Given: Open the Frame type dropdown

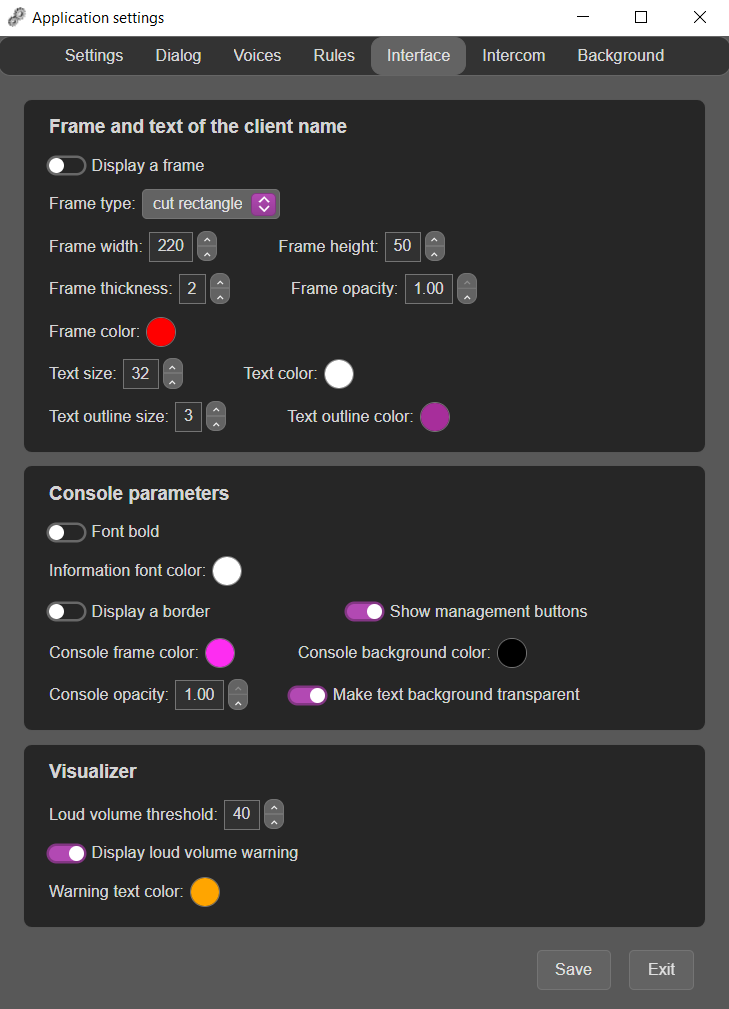Looking at the screenshot, I should coord(210,204).
